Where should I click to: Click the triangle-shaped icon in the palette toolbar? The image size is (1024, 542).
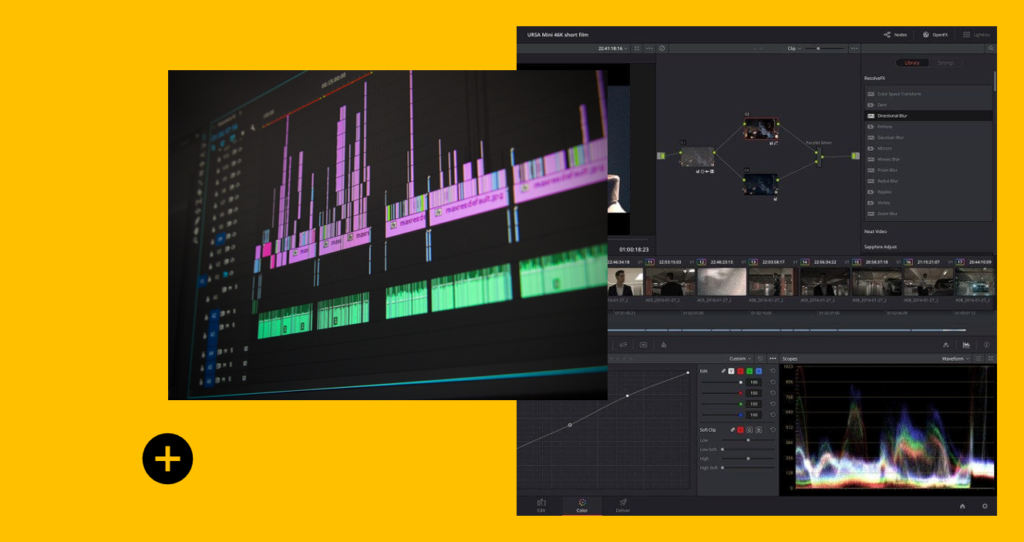click(x=664, y=345)
